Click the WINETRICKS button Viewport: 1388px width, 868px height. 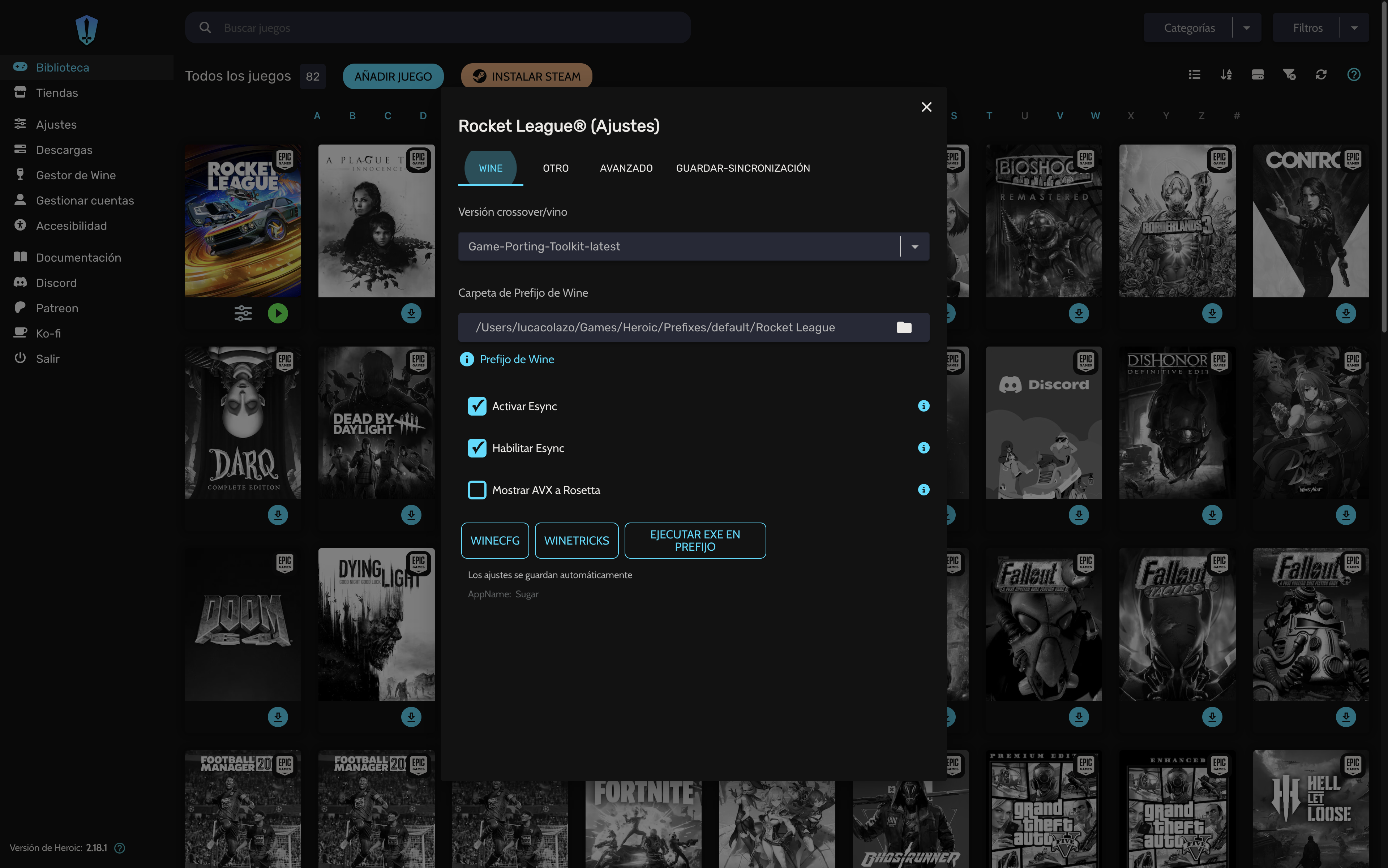(576, 541)
